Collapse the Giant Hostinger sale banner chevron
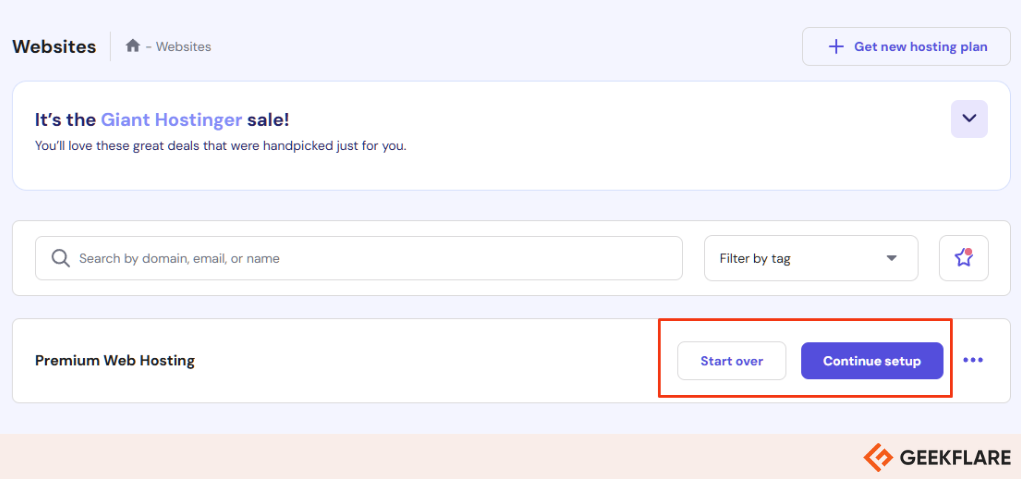Screen dimensions: 1021x479 tap(969, 118)
